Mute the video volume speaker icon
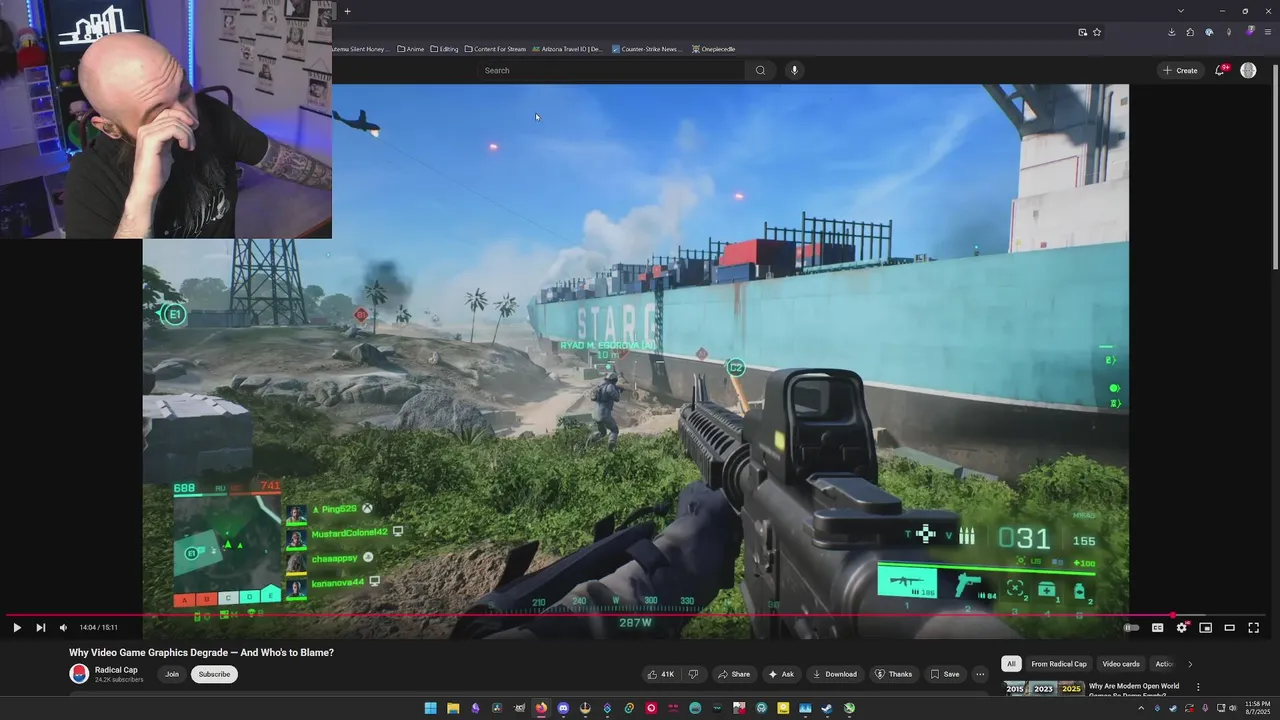This screenshot has width=1280, height=720. 63,628
